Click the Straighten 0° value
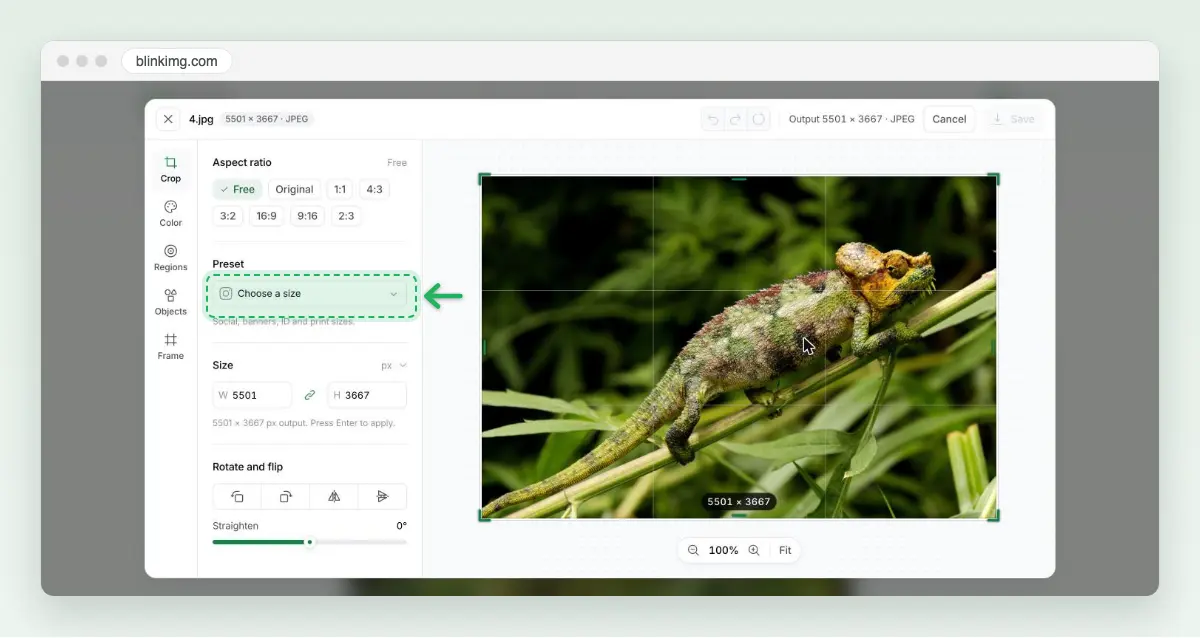 coord(401,526)
